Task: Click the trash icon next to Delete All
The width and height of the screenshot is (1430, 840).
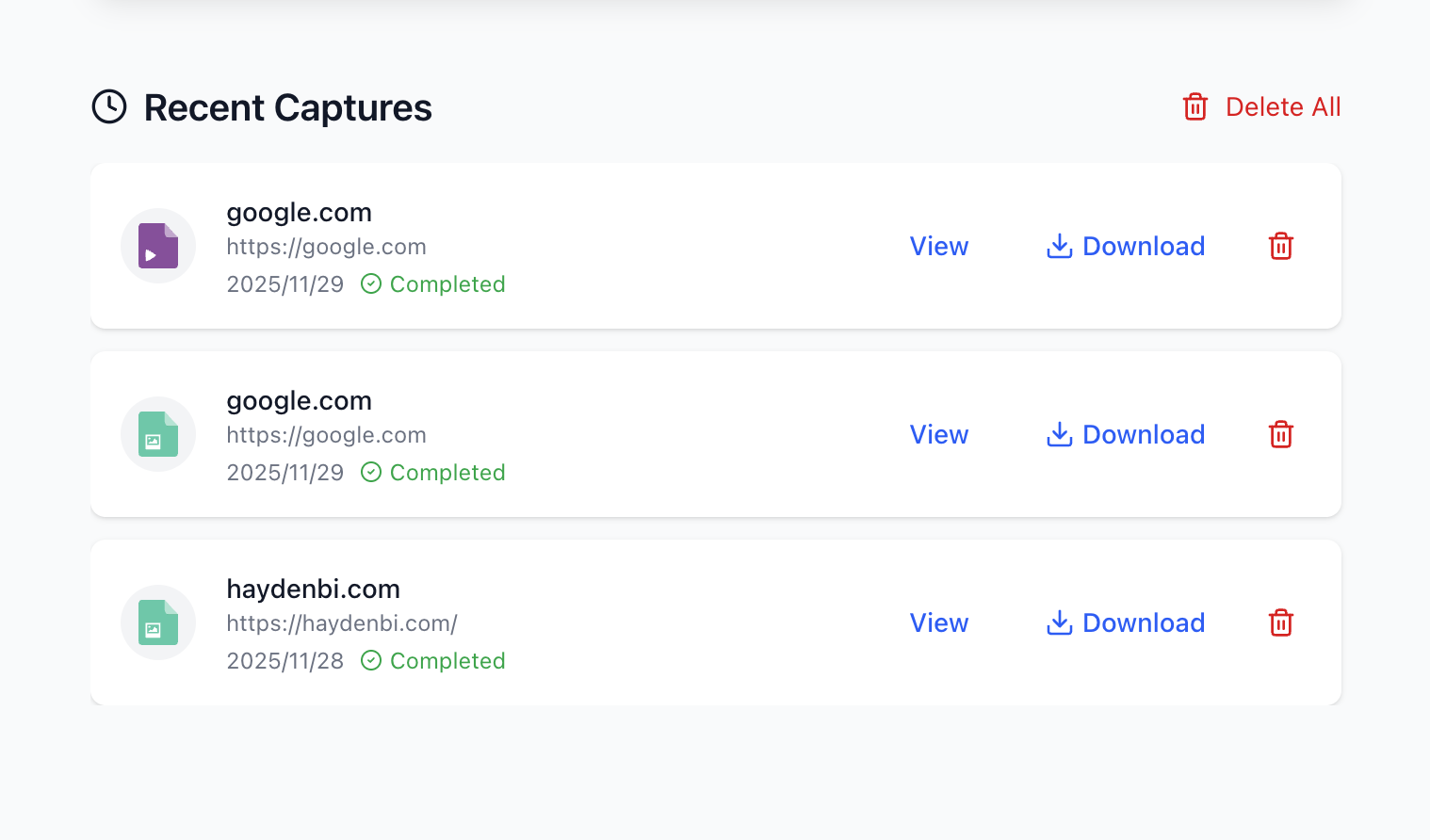Action: [x=1194, y=106]
